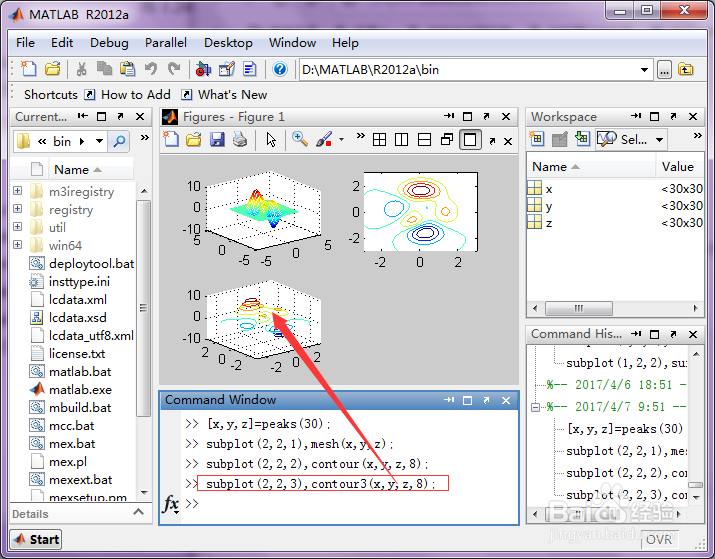Viewport: 715px width, 559px height.
Task: Click the Paste clipboard icon
Action: tap(127, 69)
